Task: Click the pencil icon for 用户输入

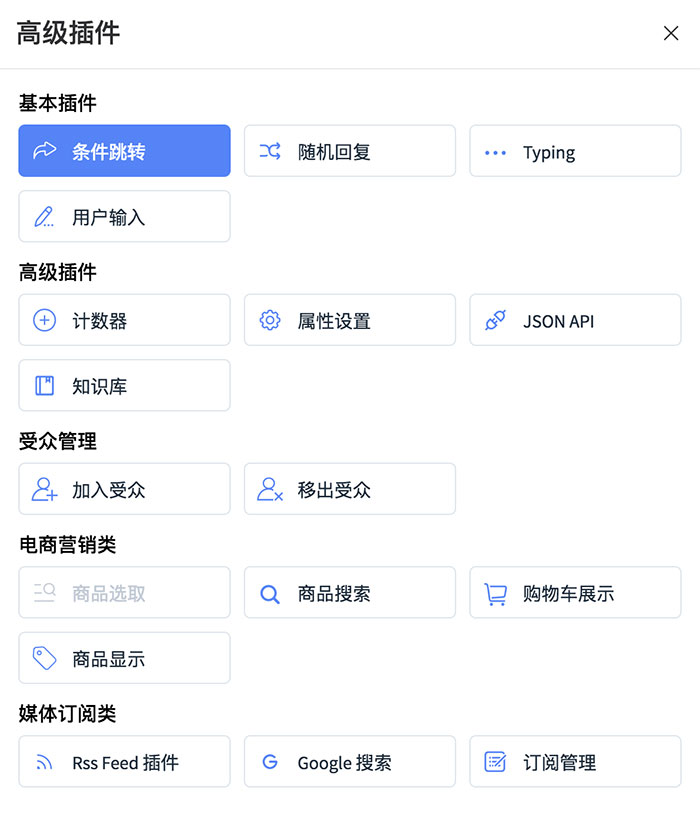Action: coord(44,216)
